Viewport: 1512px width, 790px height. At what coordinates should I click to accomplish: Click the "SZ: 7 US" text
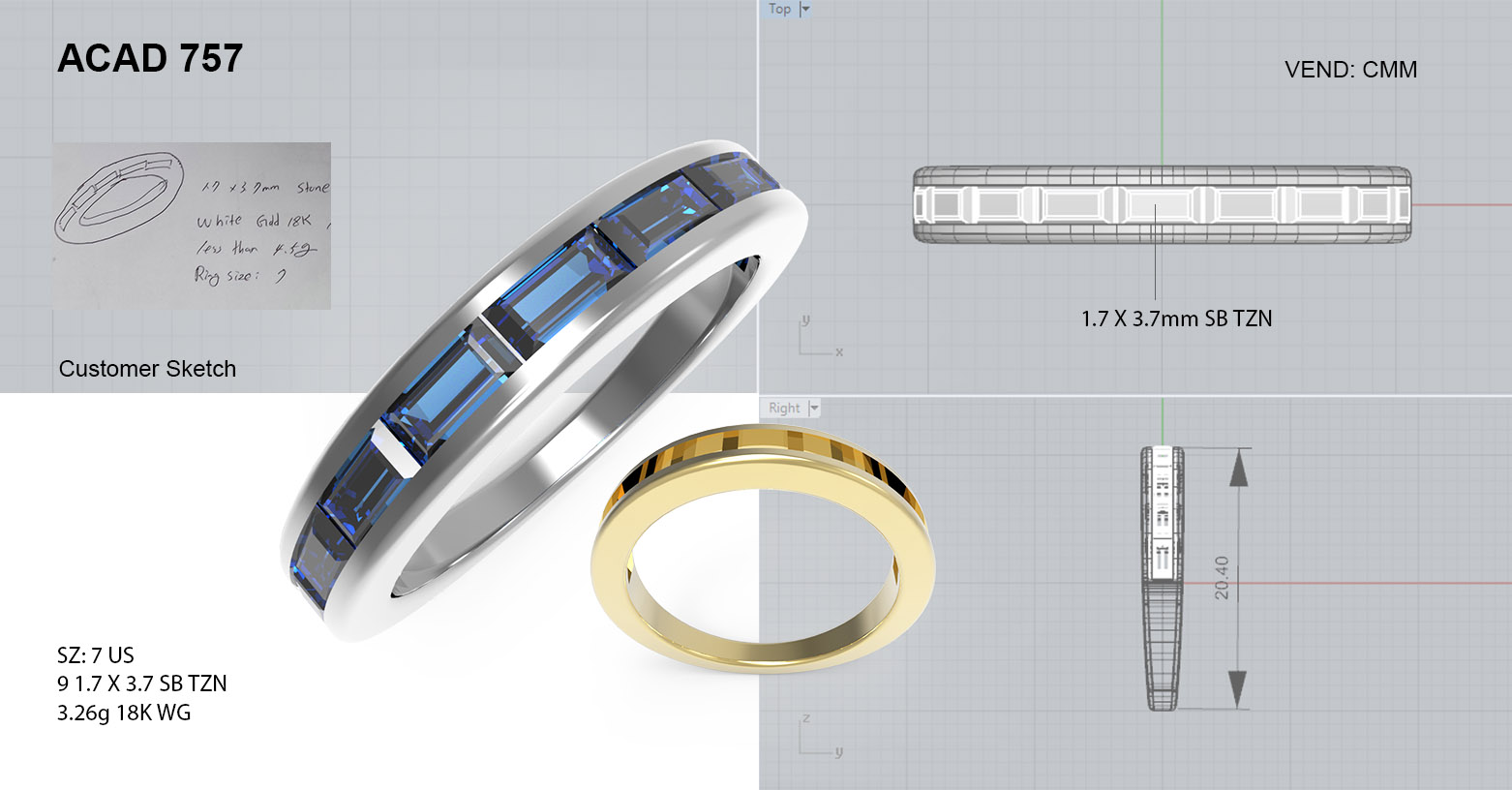(x=95, y=655)
